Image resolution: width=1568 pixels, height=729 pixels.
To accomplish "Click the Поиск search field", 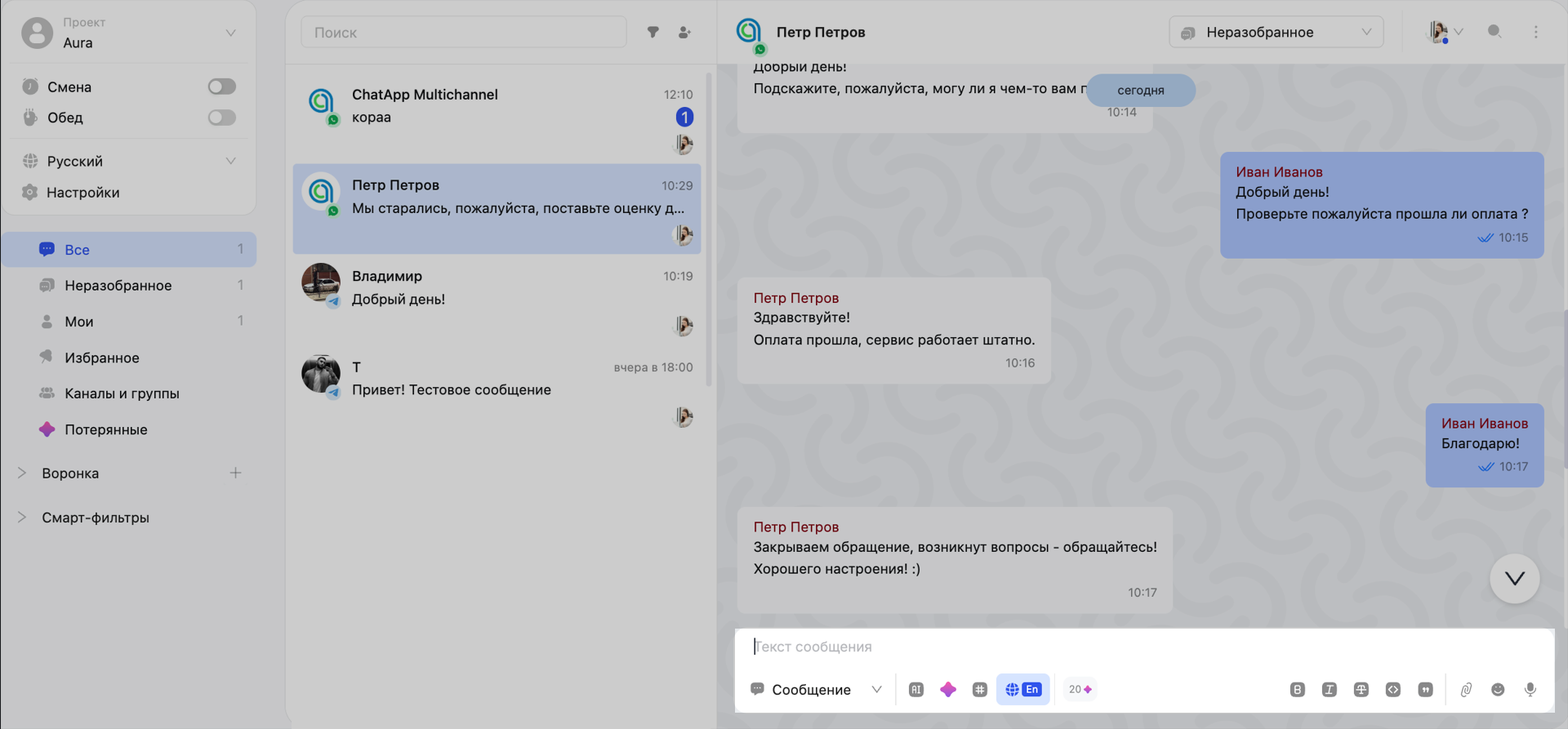I will point(463,33).
